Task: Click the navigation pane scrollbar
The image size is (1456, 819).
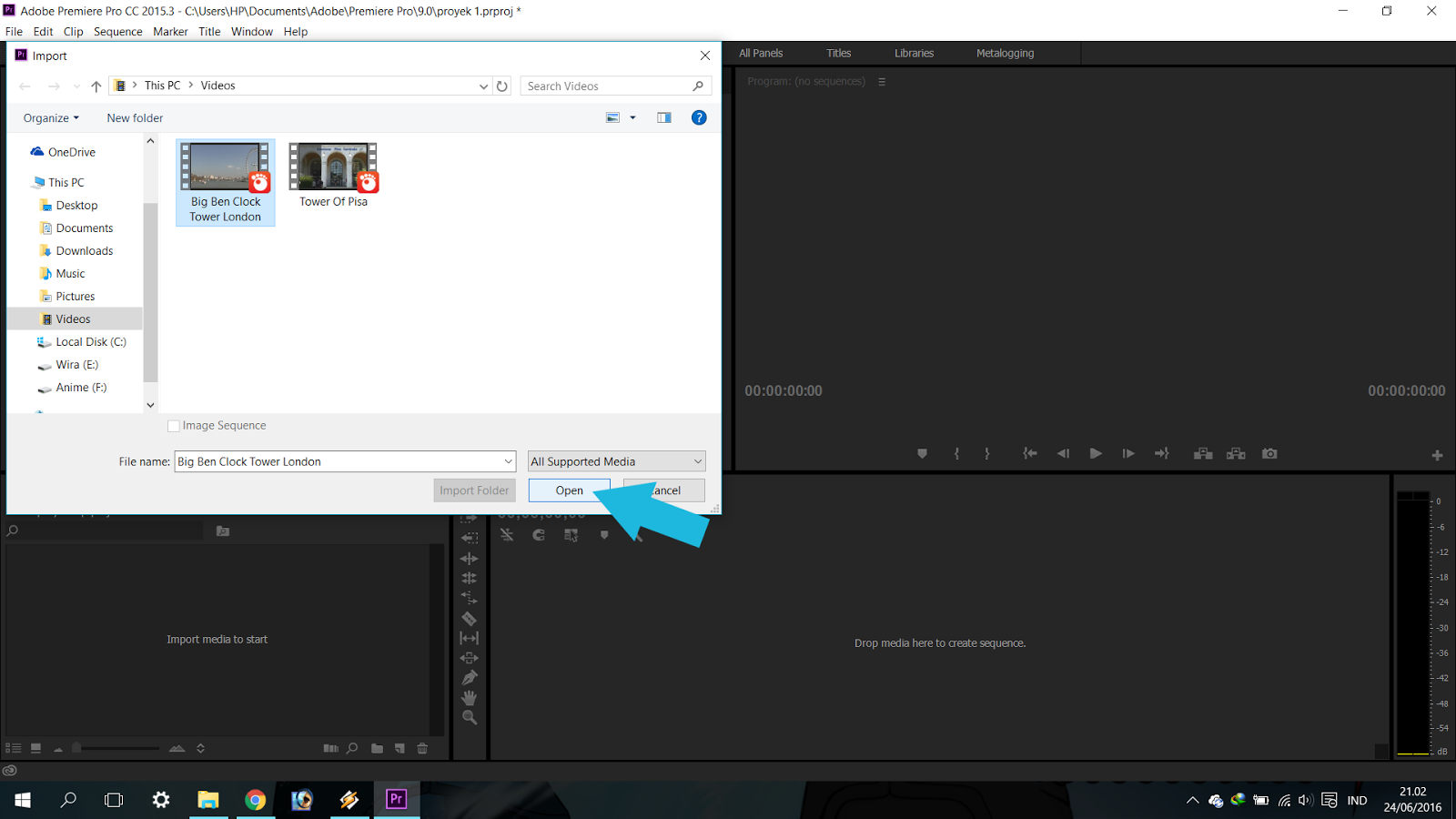Action: click(x=150, y=291)
